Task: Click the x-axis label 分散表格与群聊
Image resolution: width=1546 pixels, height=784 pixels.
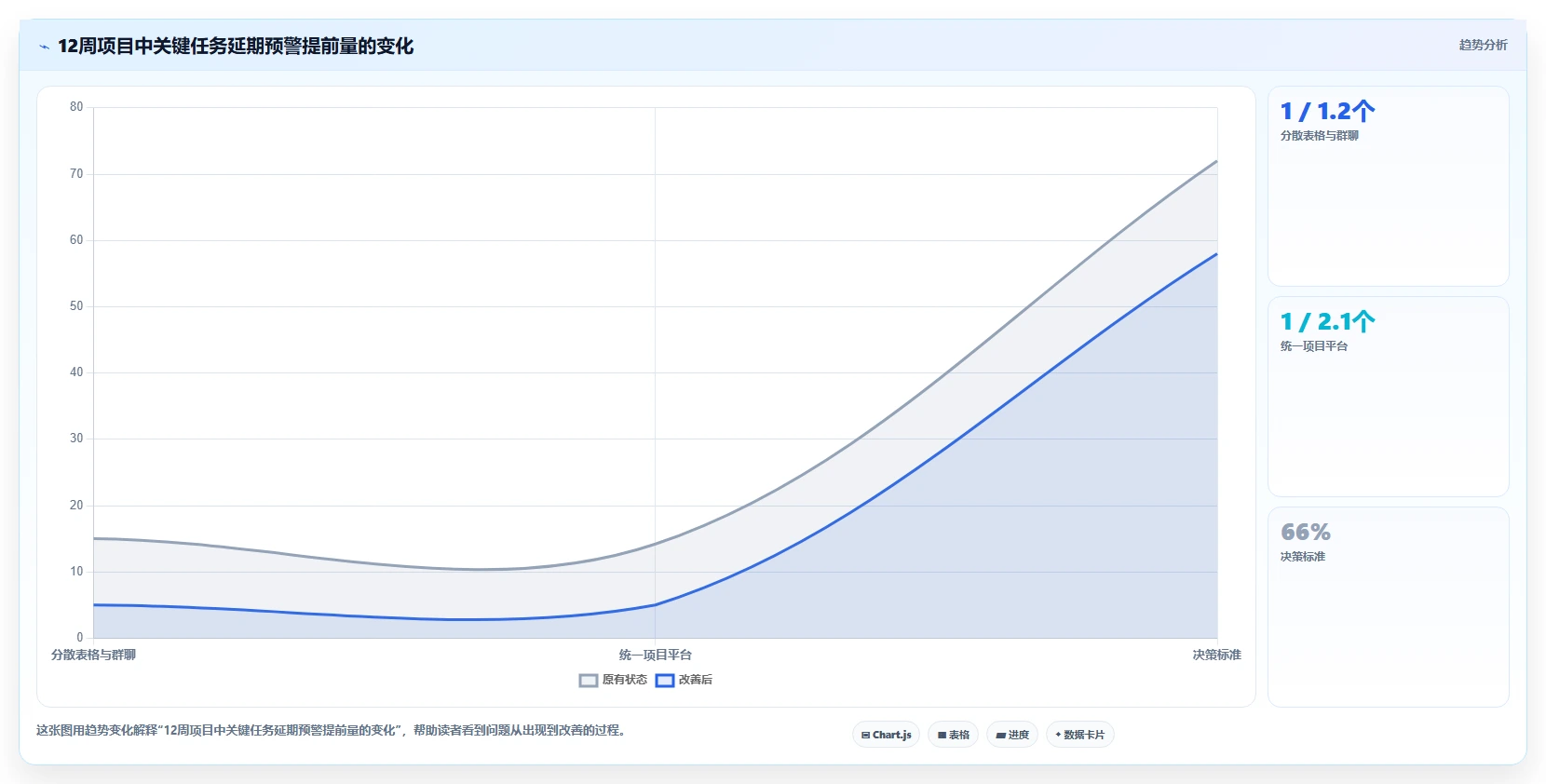Action: pyautogui.click(x=93, y=655)
